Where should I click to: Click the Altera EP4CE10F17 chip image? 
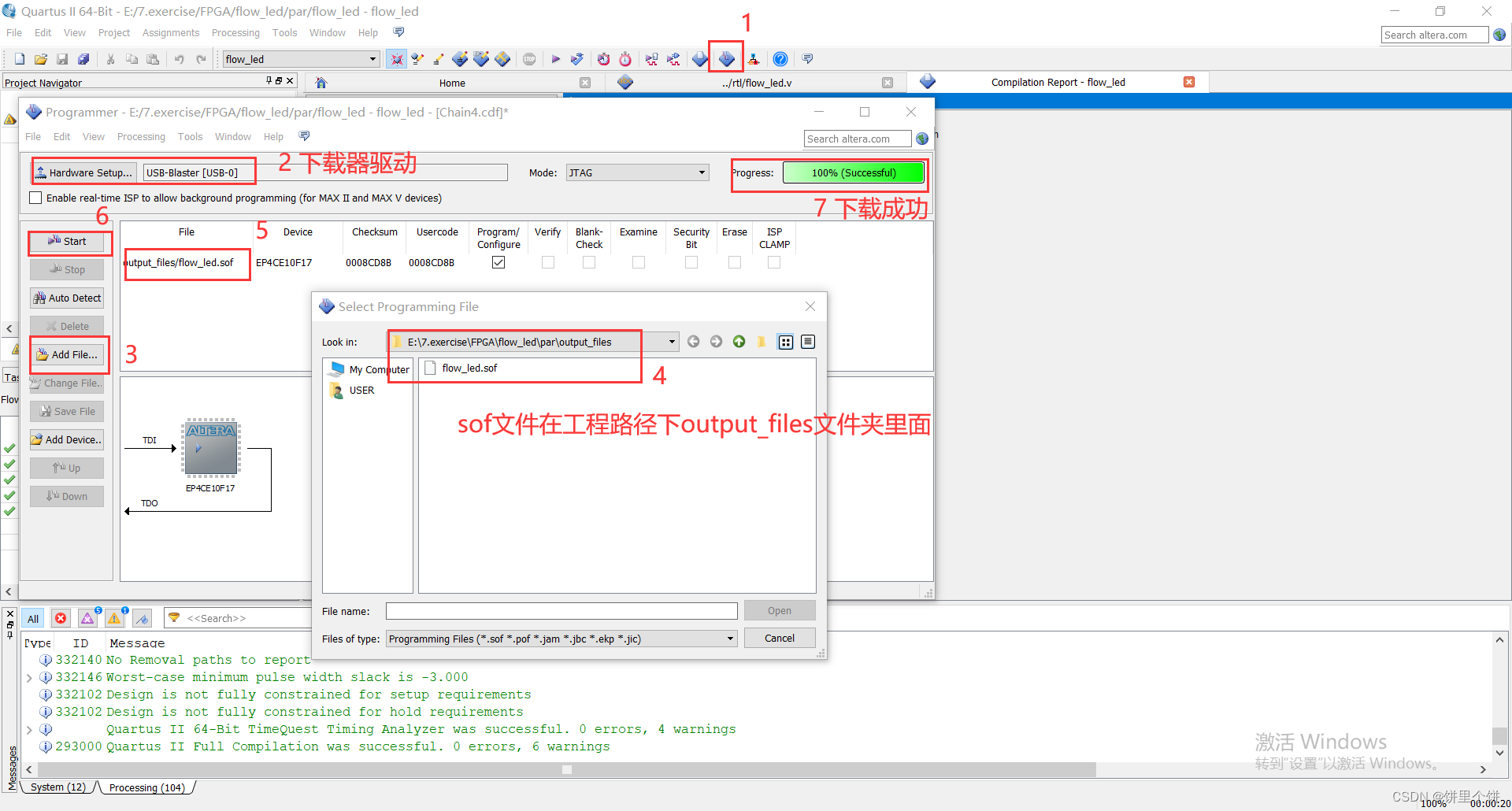click(210, 448)
